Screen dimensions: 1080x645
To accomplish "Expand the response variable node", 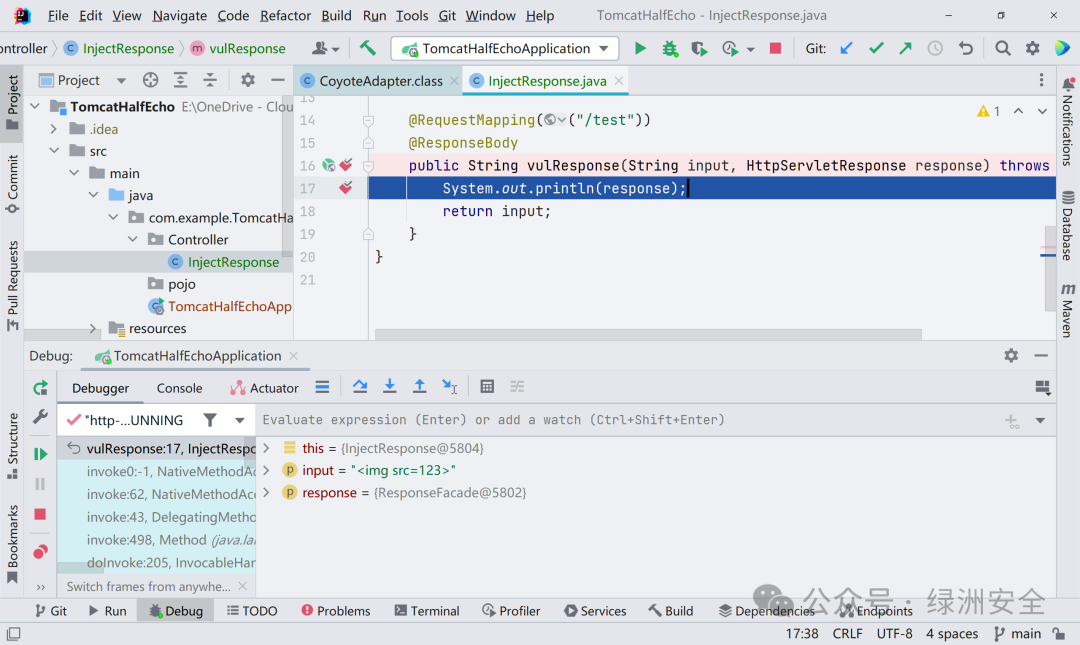I will 267,493.
